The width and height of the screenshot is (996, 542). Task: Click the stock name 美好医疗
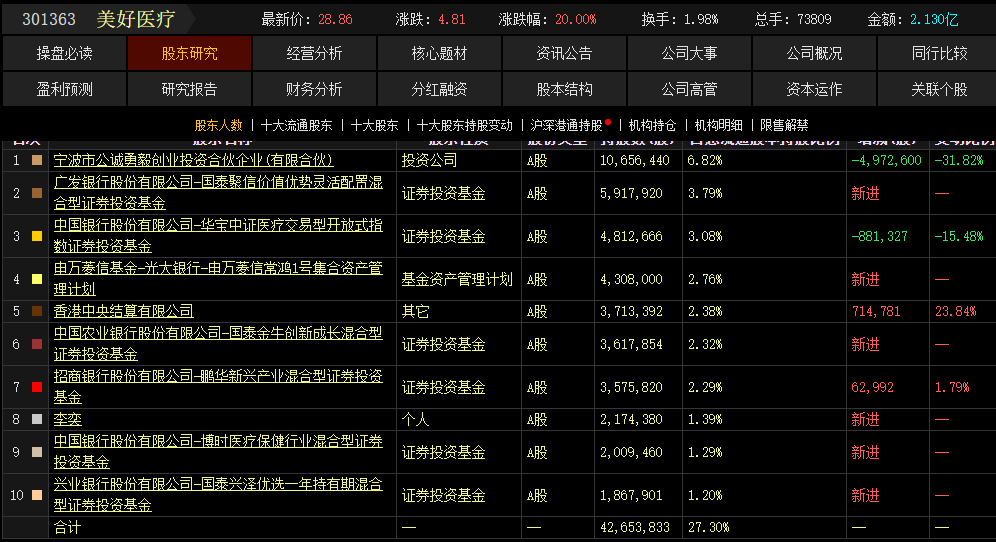tap(135, 19)
